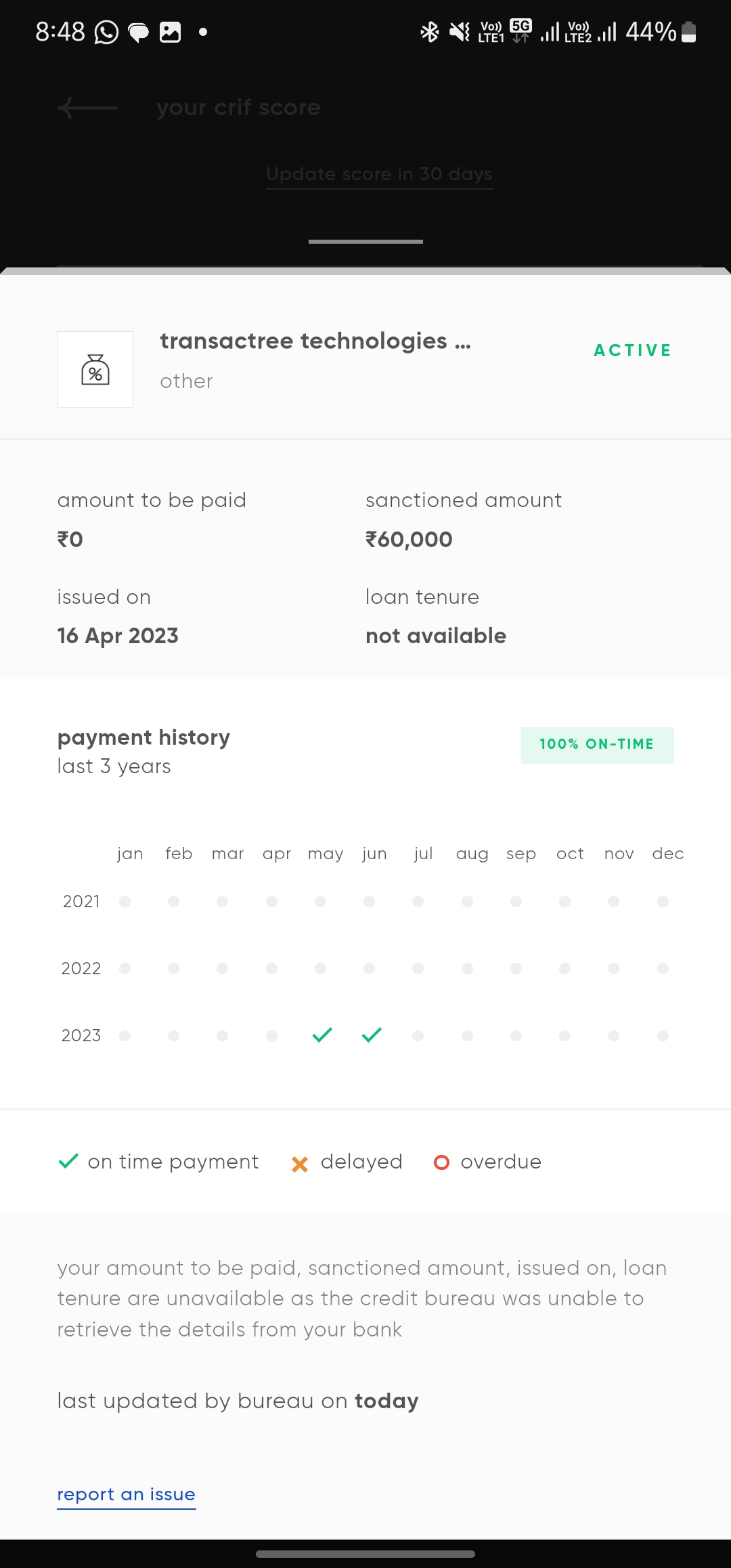The image size is (731, 1568).
Task: Tap the January 2021 payment dot
Action: (x=125, y=902)
